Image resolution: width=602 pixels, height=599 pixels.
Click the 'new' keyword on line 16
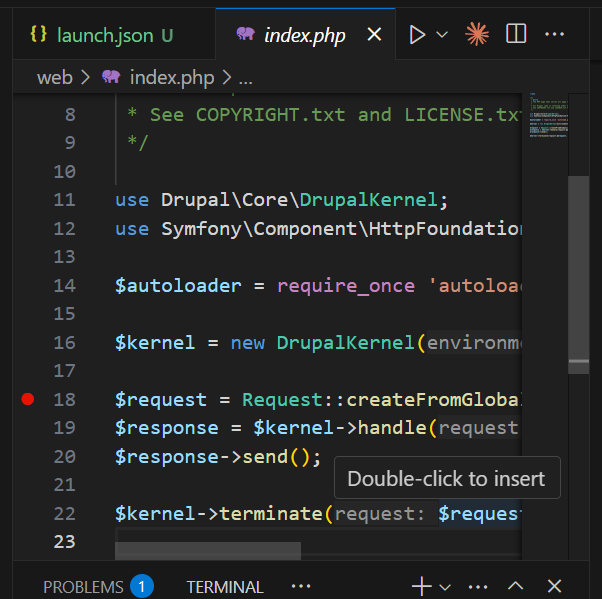click(248, 343)
